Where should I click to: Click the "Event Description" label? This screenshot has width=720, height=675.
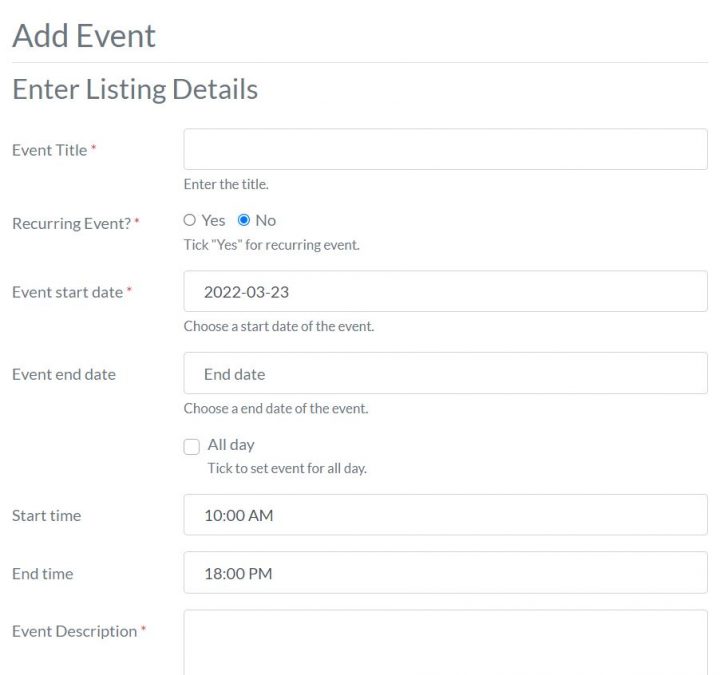(x=74, y=631)
